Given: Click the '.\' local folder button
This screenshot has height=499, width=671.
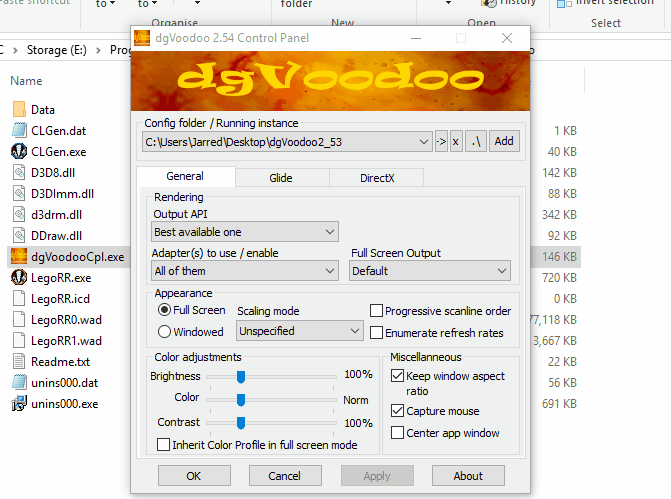Looking at the screenshot, I should pos(476,141).
